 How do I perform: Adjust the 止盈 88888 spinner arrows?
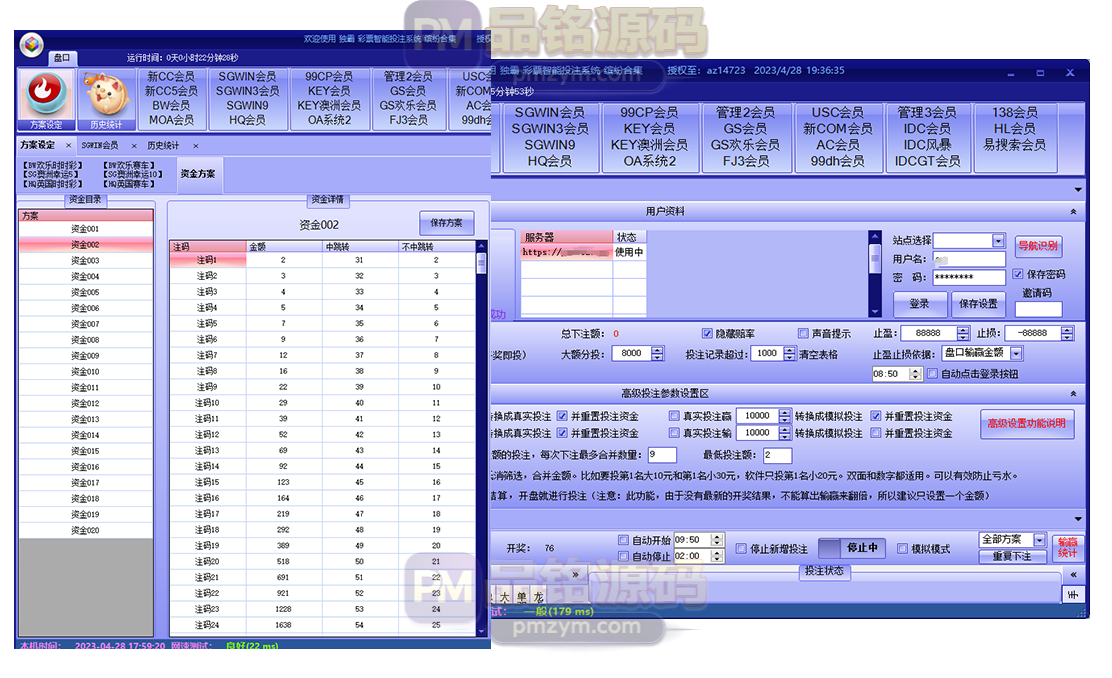click(x=962, y=333)
